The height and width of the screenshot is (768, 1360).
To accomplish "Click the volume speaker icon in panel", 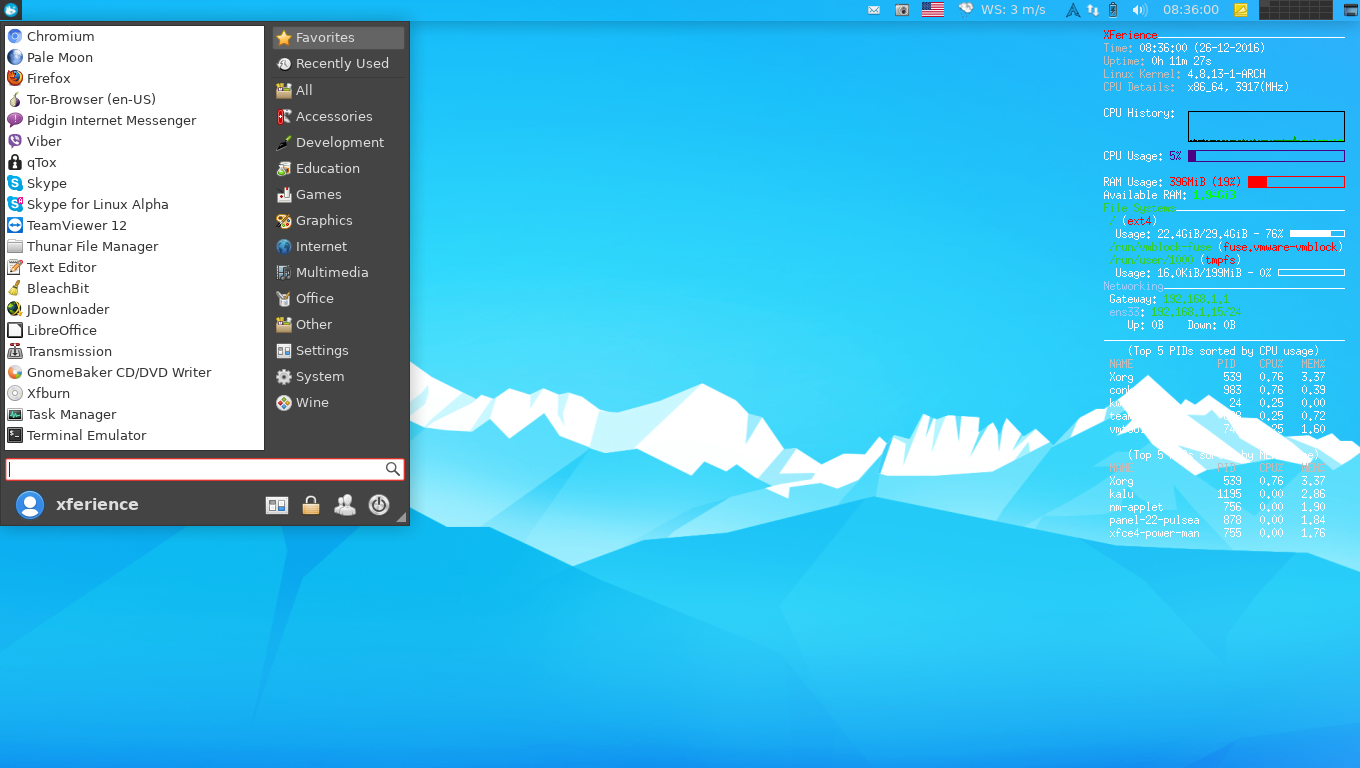I will (x=1139, y=10).
